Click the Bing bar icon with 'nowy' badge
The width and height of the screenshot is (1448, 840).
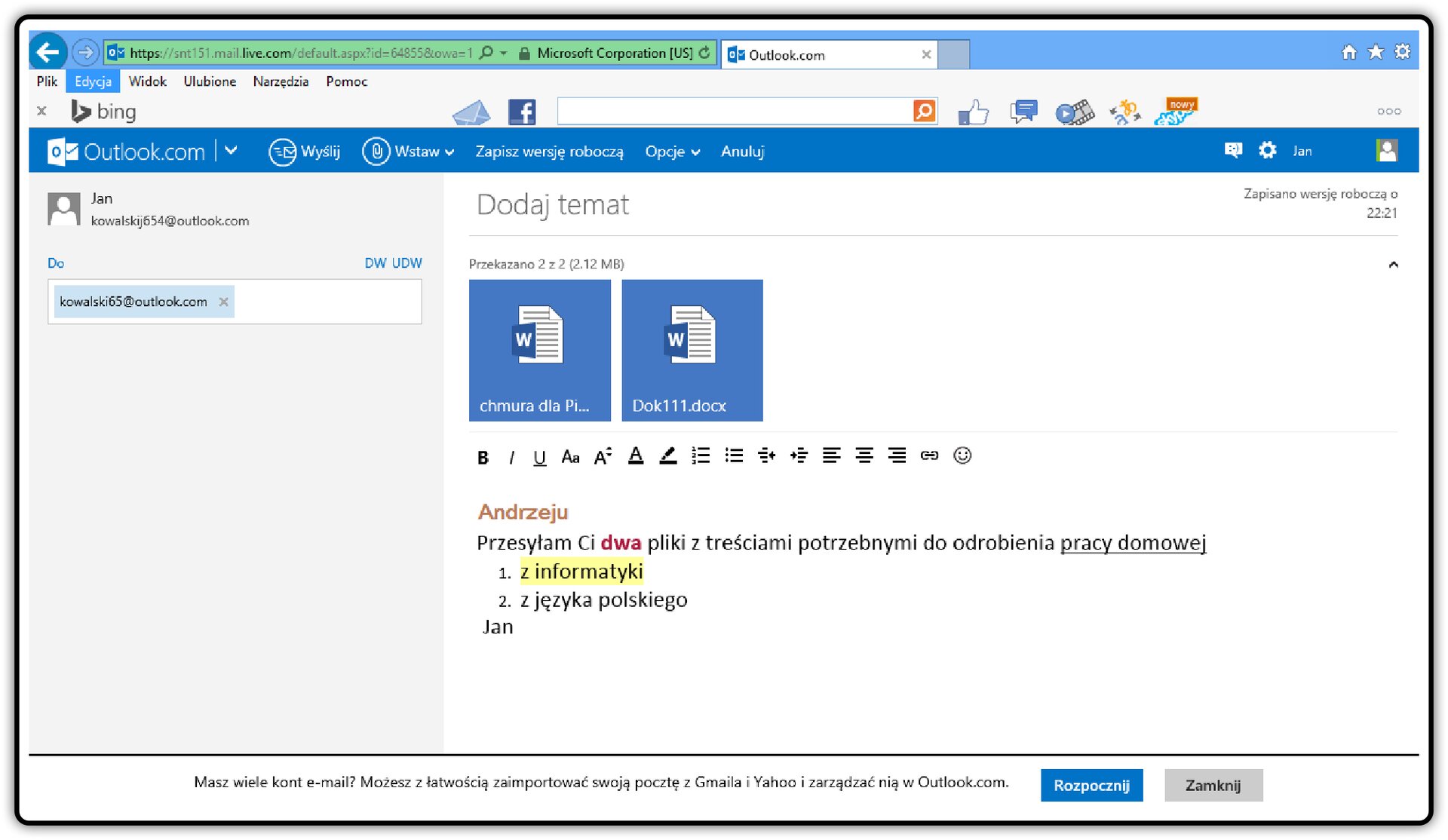(x=1176, y=112)
